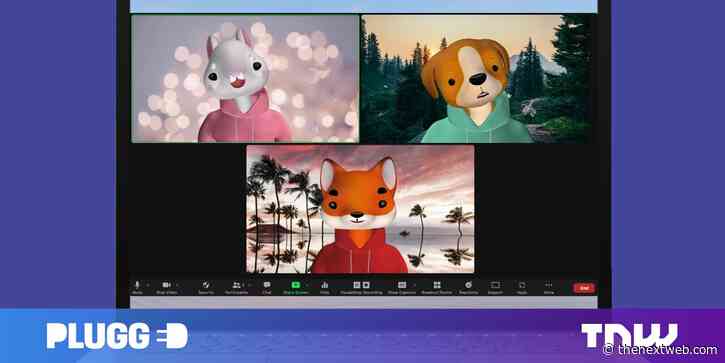Stop Video using the camera icon
The height and width of the screenshot is (363, 725).
pyautogui.click(x=166, y=285)
